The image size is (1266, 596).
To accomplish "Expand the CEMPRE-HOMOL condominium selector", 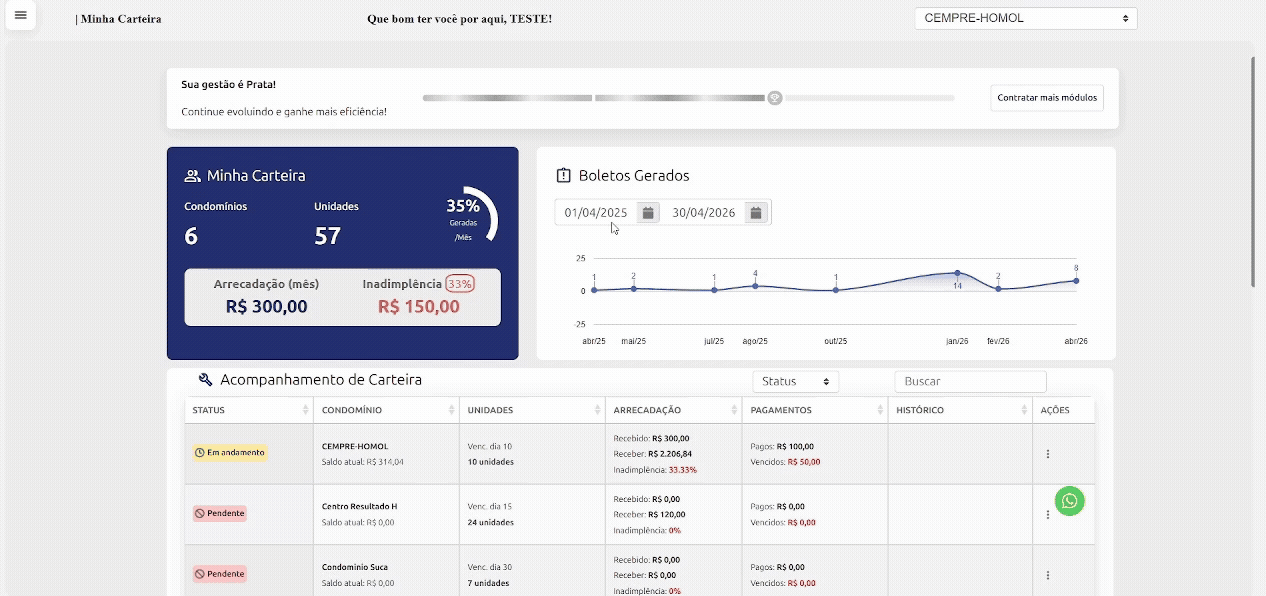I will click(1025, 18).
